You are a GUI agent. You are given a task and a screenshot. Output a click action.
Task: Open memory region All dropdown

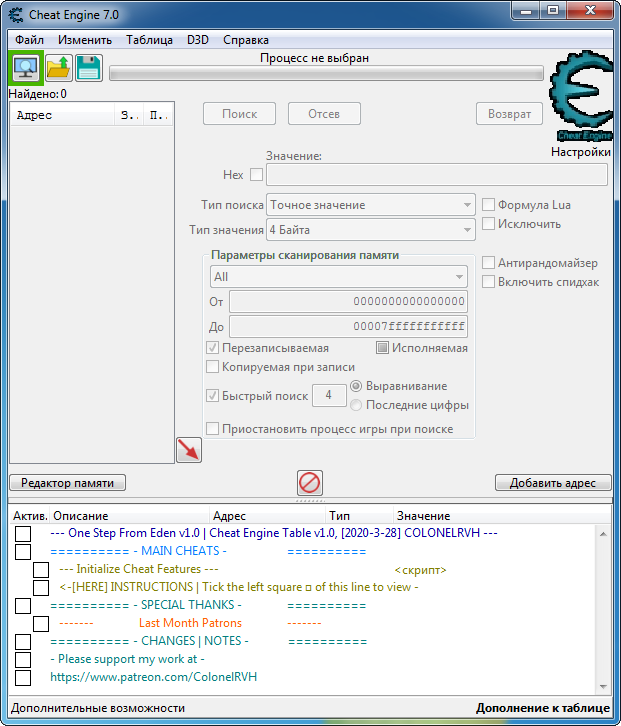pos(339,277)
